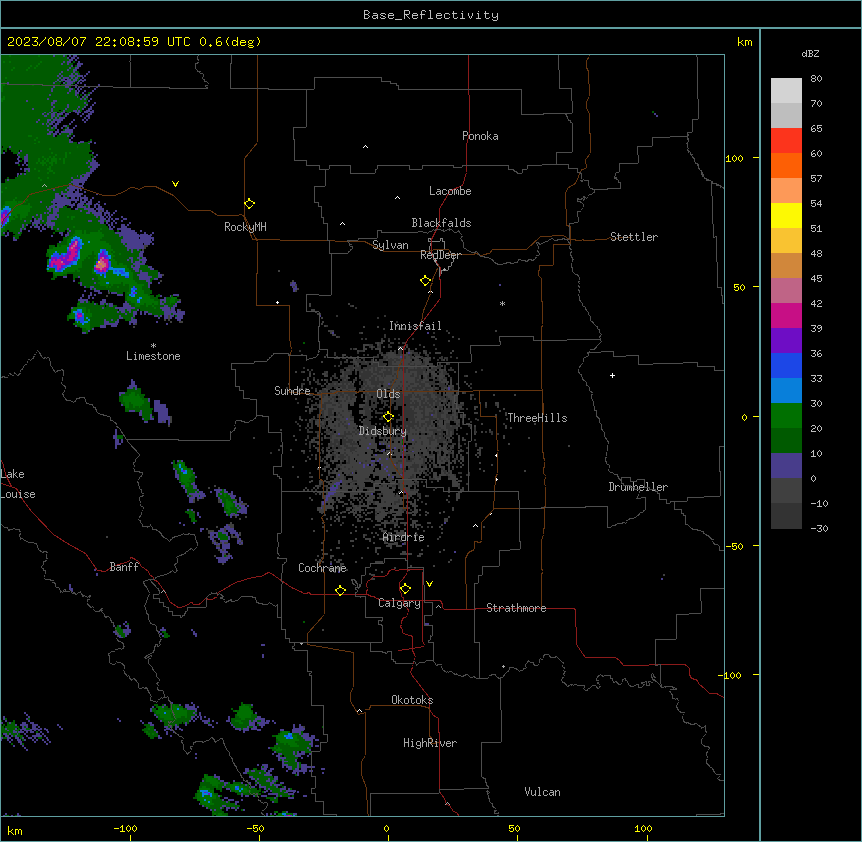The width and height of the screenshot is (862, 842).
Task: Select the Cochrane label
Action: coord(322,568)
